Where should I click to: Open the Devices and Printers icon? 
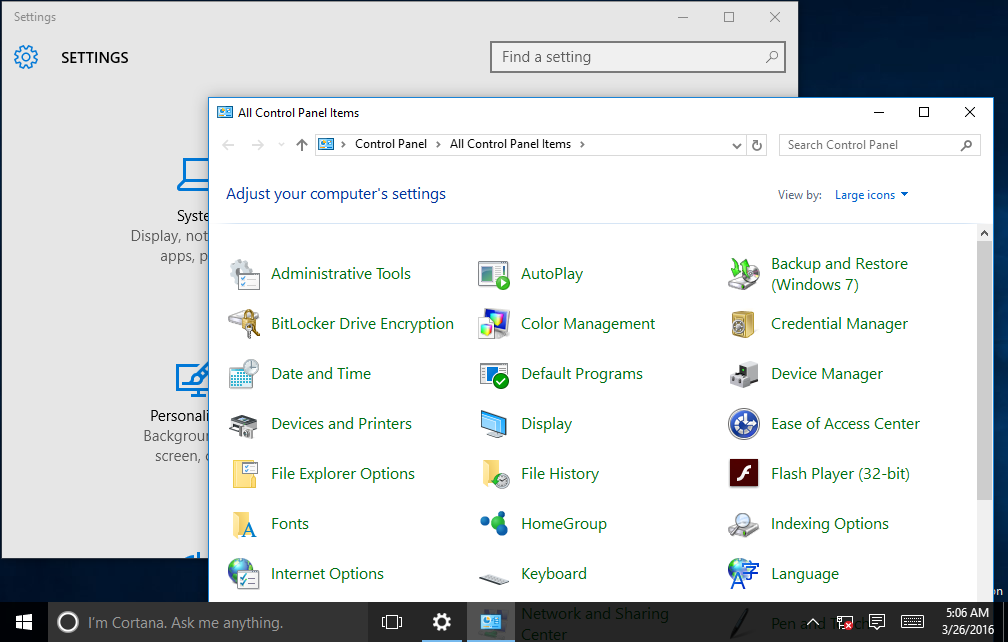[244, 425]
